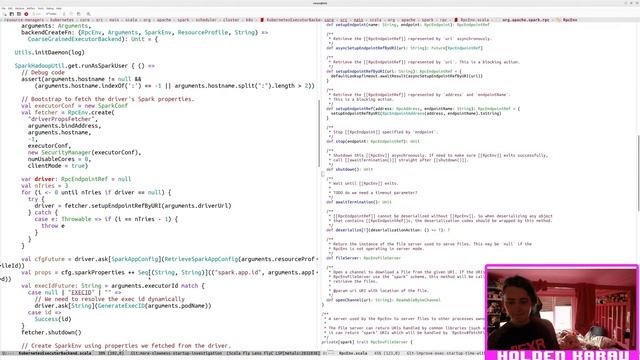Click the Scala major mode indicator in mode line
The height and width of the screenshot is (360, 640).
[x=234, y=353]
